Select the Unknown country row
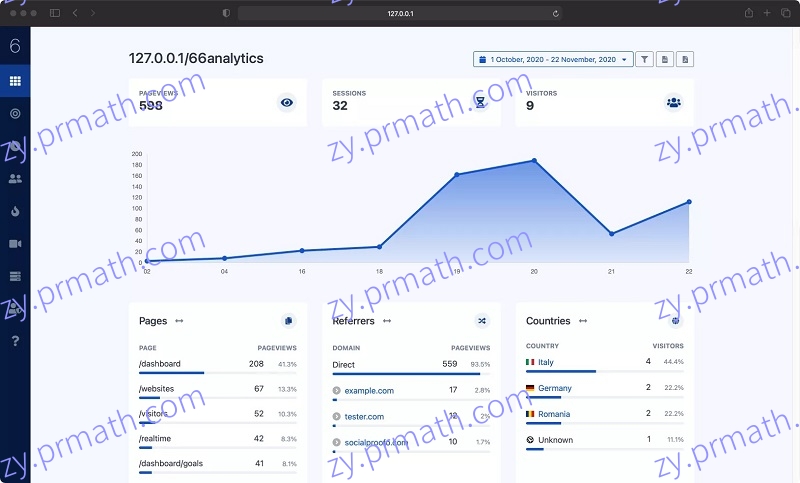This screenshot has width=800, height=483. [605, 442]
